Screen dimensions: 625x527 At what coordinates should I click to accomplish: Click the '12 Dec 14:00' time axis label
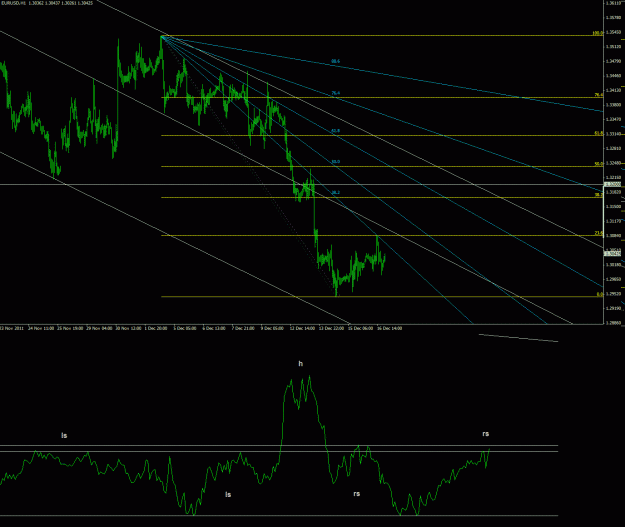[x=302, y=328]
